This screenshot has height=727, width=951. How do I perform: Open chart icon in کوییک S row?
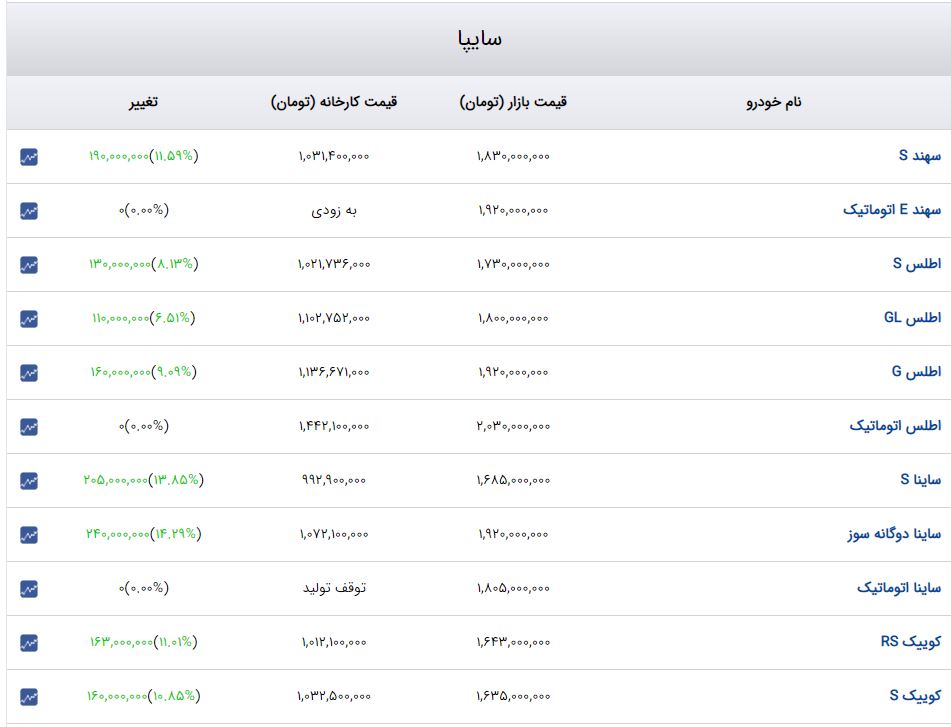click(29, 697)
